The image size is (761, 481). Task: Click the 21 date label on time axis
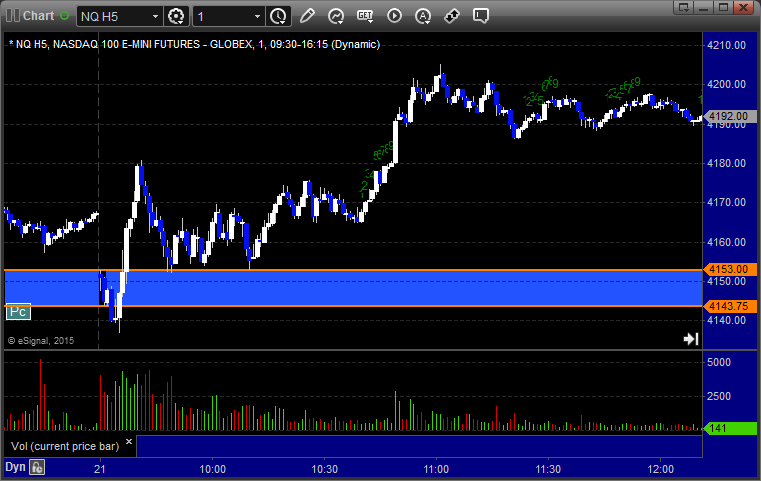(99, 469)
